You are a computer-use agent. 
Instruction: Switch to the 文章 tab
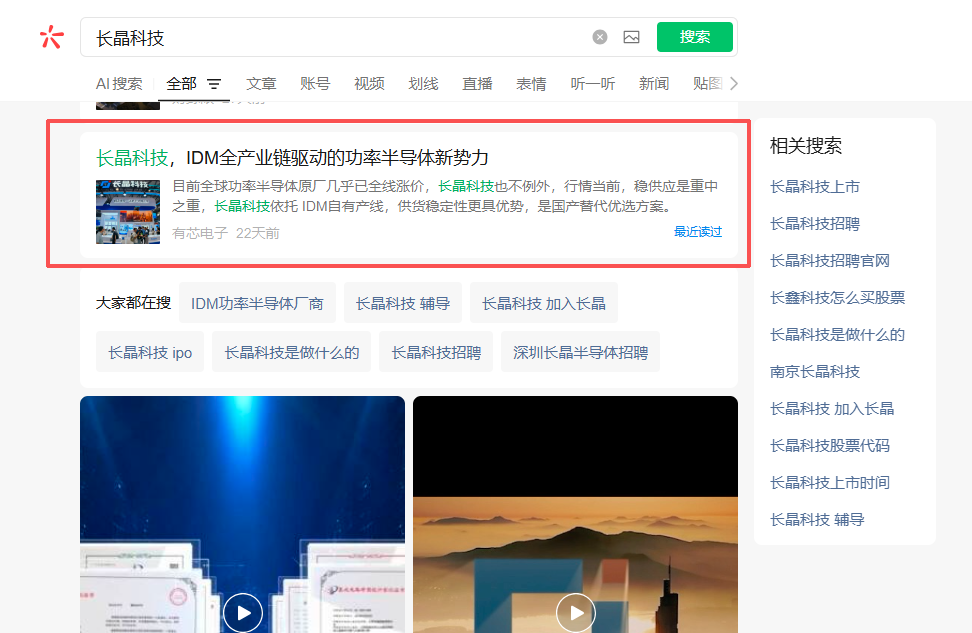(261, 84)
